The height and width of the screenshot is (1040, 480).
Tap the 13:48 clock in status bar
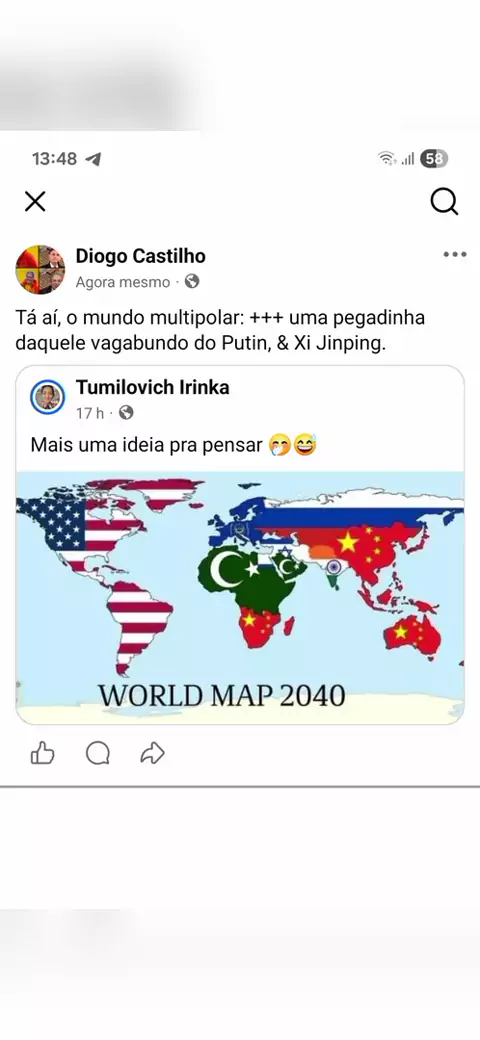point(54,159)
